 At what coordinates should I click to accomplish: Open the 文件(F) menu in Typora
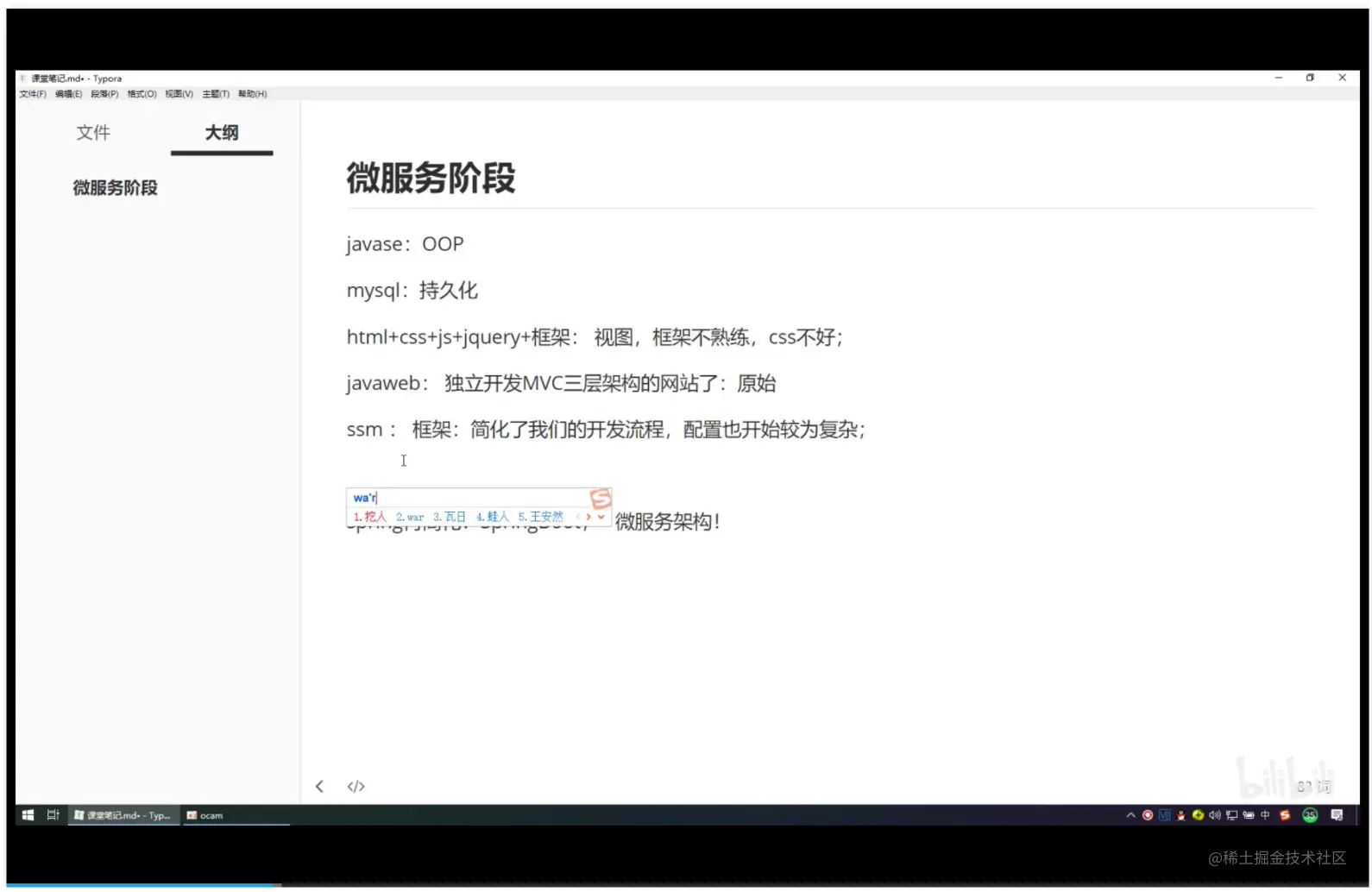coord(33,94)
